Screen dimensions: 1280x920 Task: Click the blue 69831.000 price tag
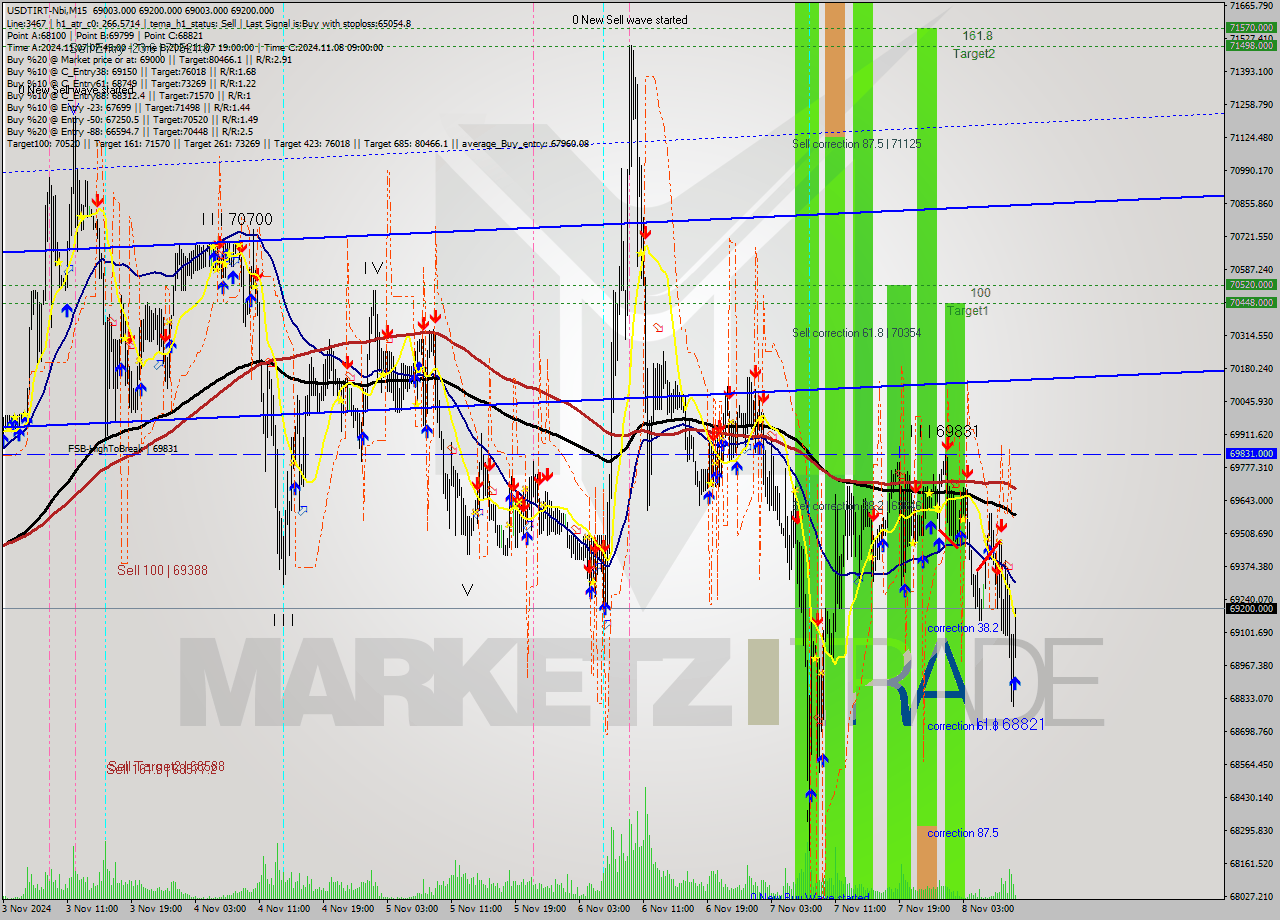1251,454
